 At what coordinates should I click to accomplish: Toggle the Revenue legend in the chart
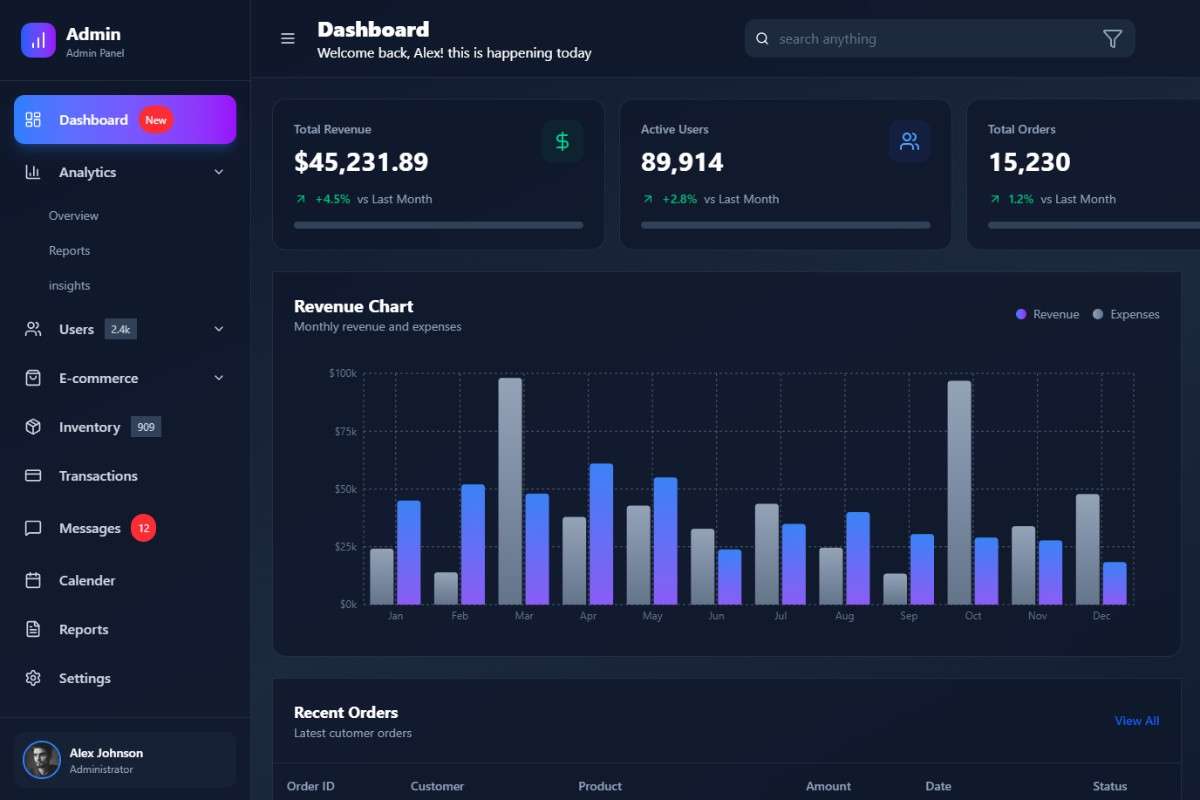(x=1047, y=313)
